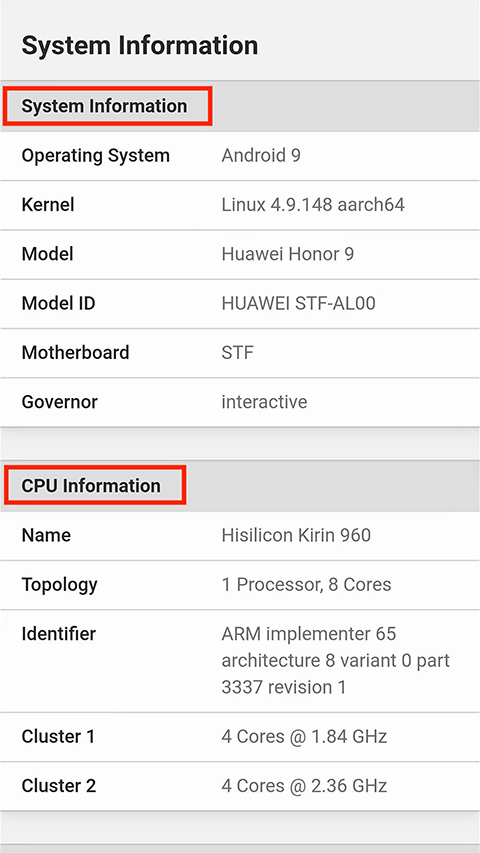Click the Model ID row label
This screenshot has height=853, width=480.
(58, 304)
